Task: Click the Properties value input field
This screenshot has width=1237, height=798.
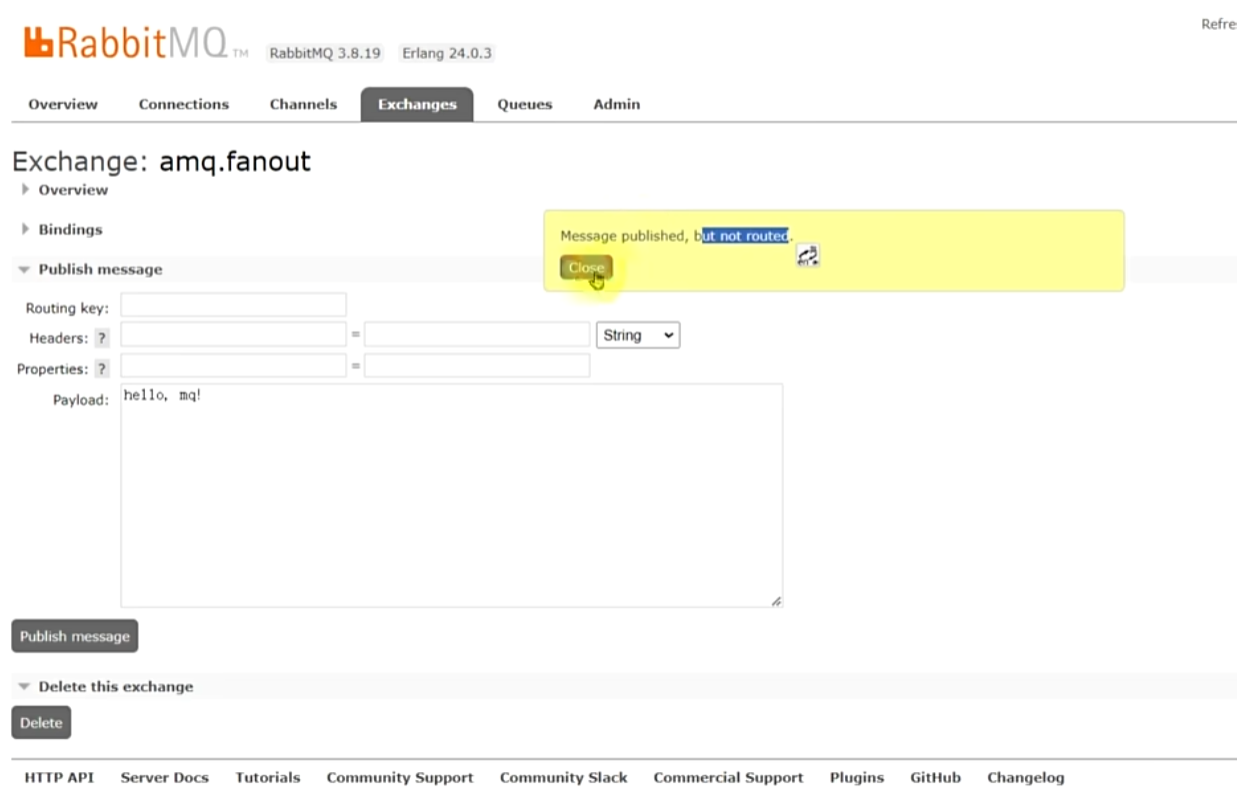Action: click(477, 366)
